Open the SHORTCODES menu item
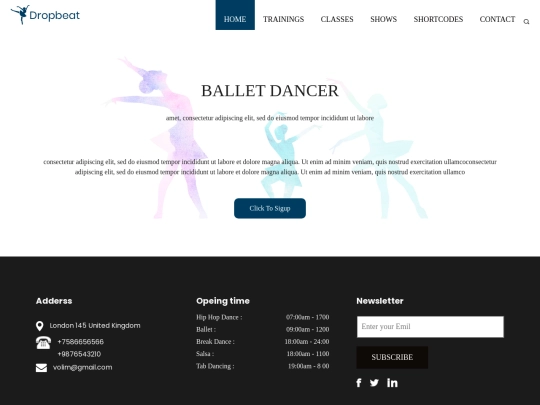Viewport: 540px width, 405px height. (x=438, y=19)
